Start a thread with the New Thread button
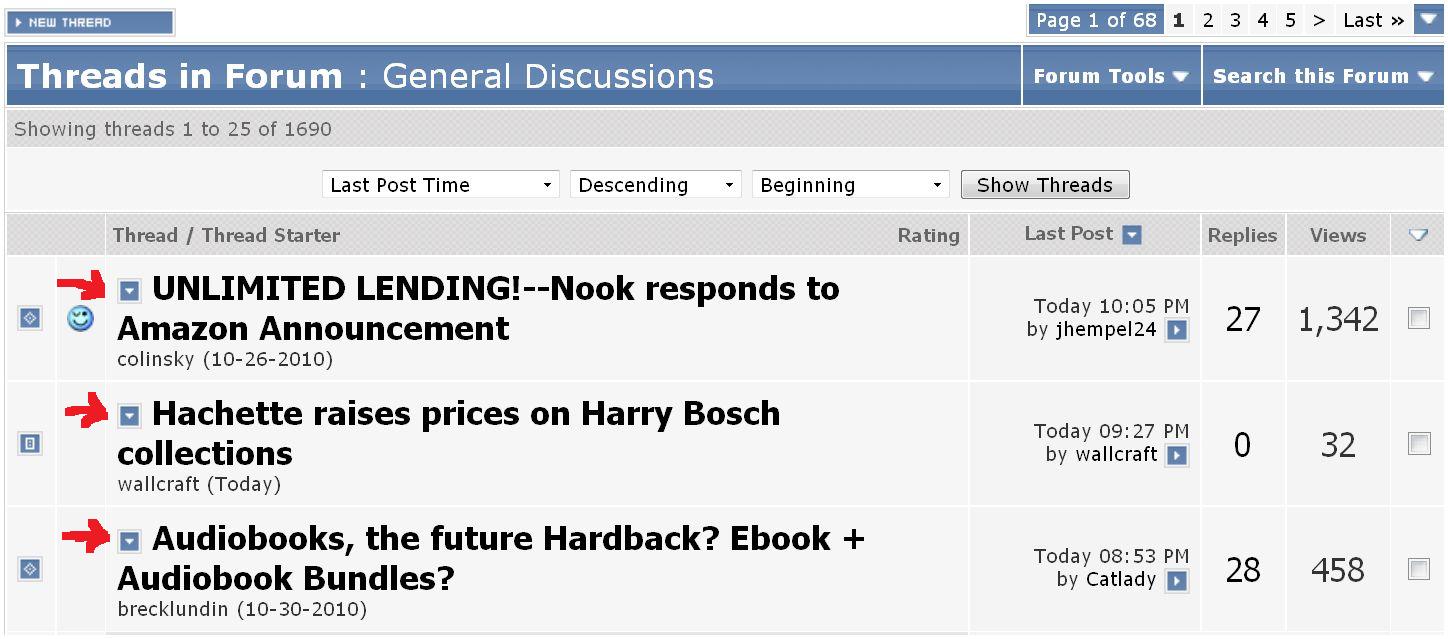The height and width of the screenshot is (639, 1448). click(x=90, y=22)
